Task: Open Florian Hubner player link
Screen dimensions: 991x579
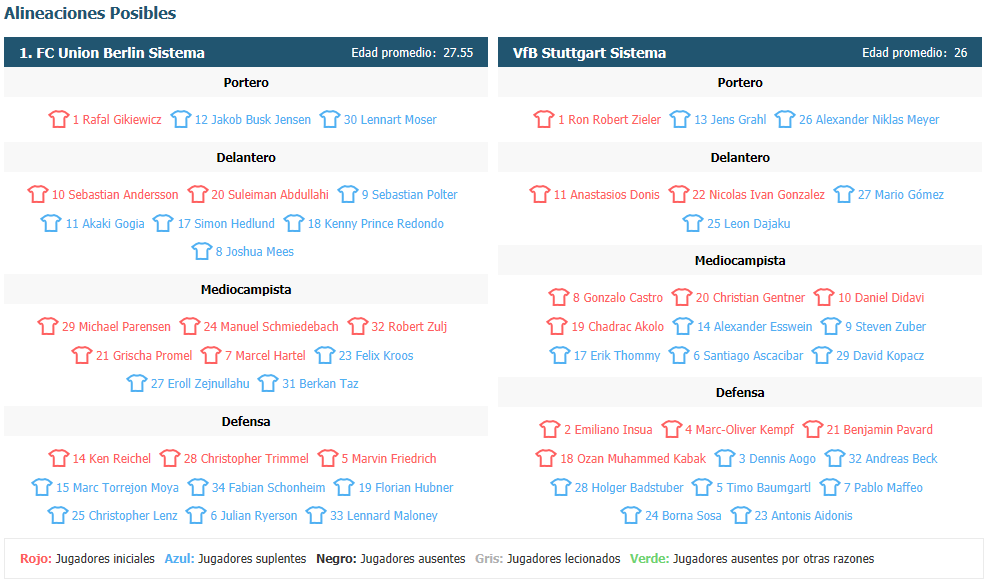Action: point(406,488)
